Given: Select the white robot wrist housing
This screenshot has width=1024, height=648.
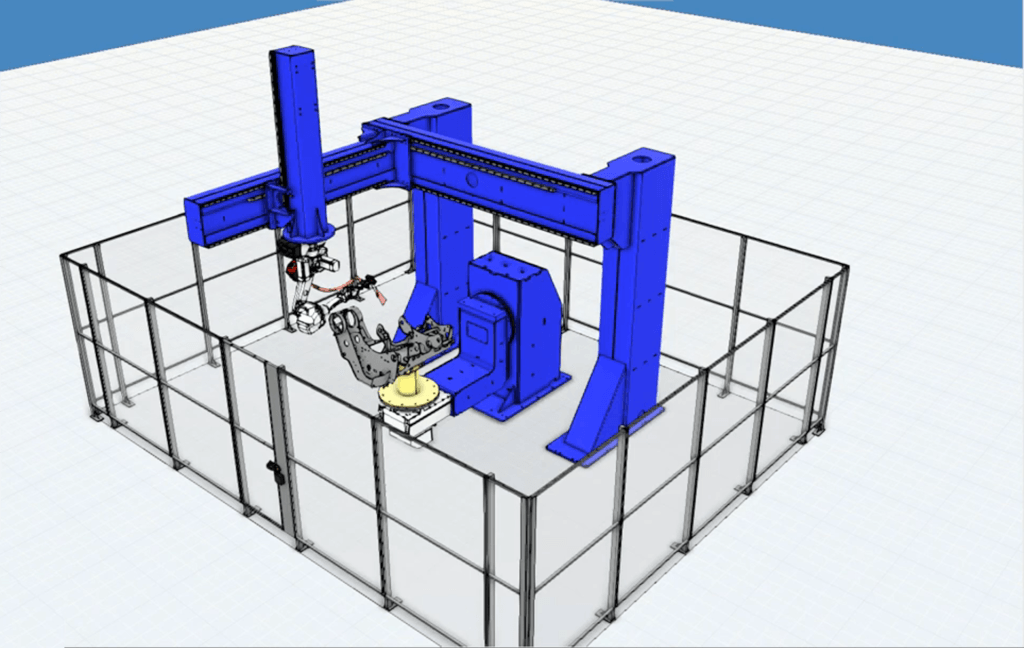Looking at the screenshot, I should coord(303,318).
